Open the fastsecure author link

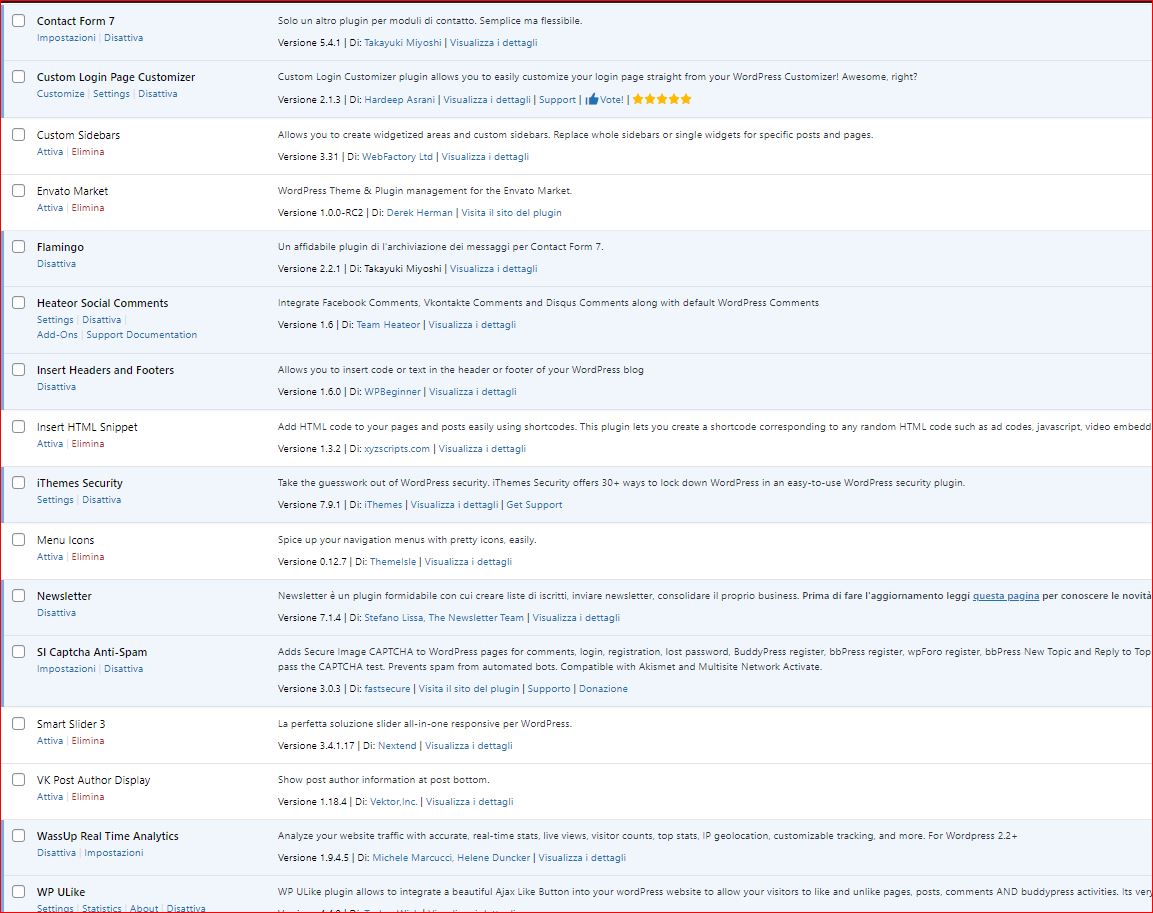(388, 689)
